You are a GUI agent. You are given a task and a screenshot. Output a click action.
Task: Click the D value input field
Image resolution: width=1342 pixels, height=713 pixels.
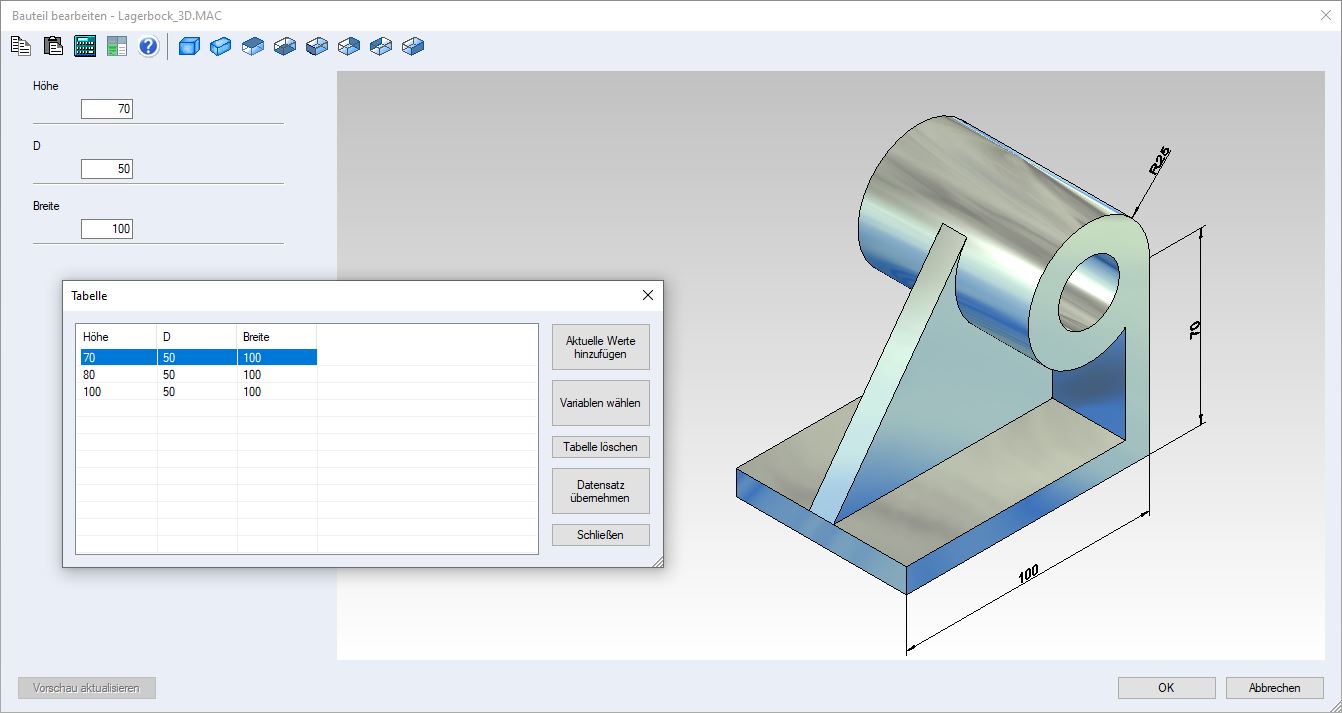pos(107,169)
